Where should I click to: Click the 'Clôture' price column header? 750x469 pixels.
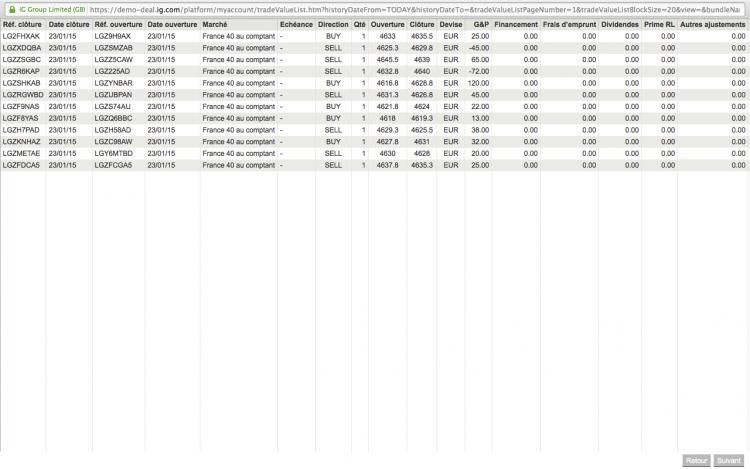point(421,24)
